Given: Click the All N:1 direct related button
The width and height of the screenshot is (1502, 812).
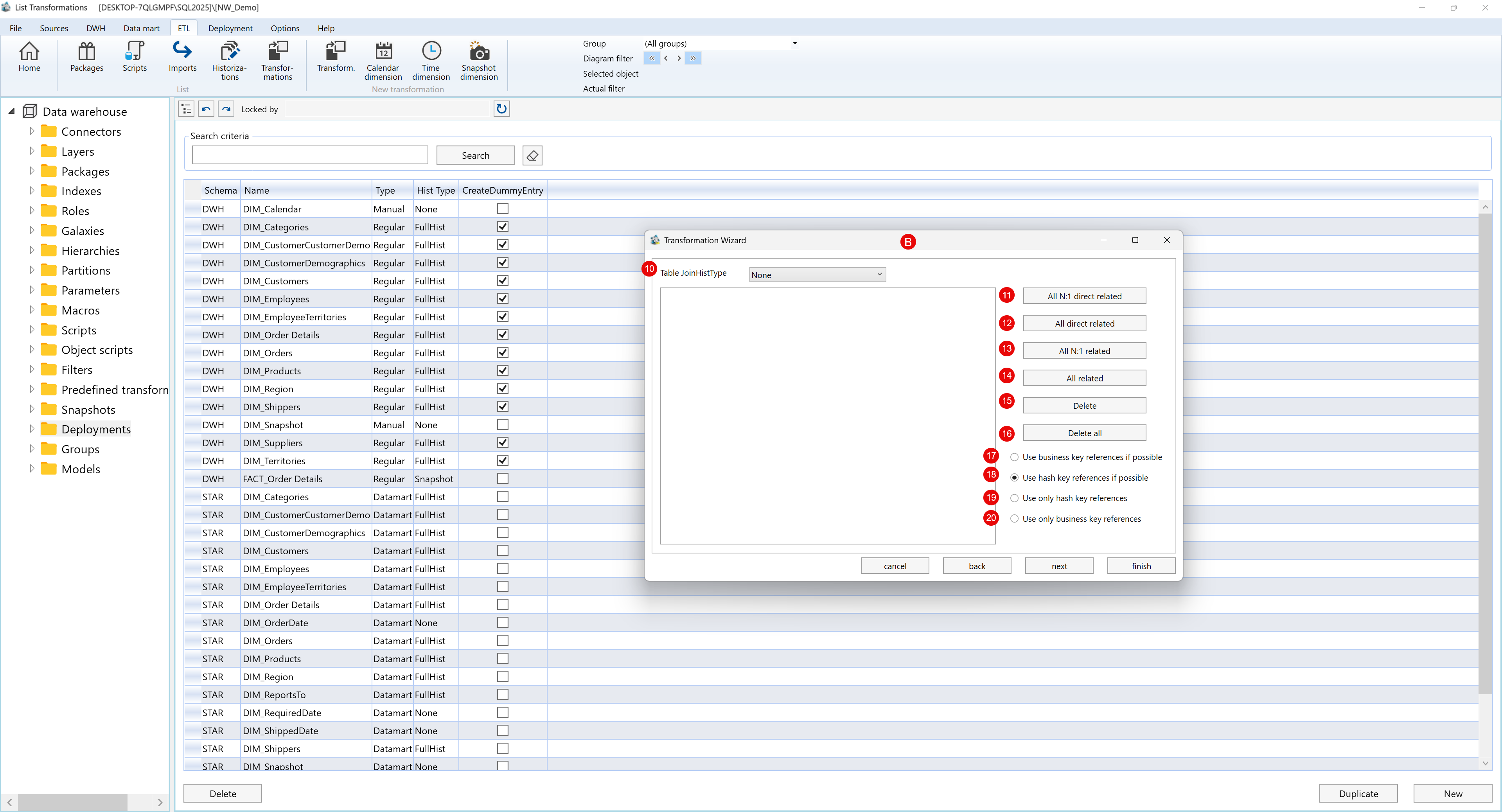Looking at the screenshot, I should 1084,296.
